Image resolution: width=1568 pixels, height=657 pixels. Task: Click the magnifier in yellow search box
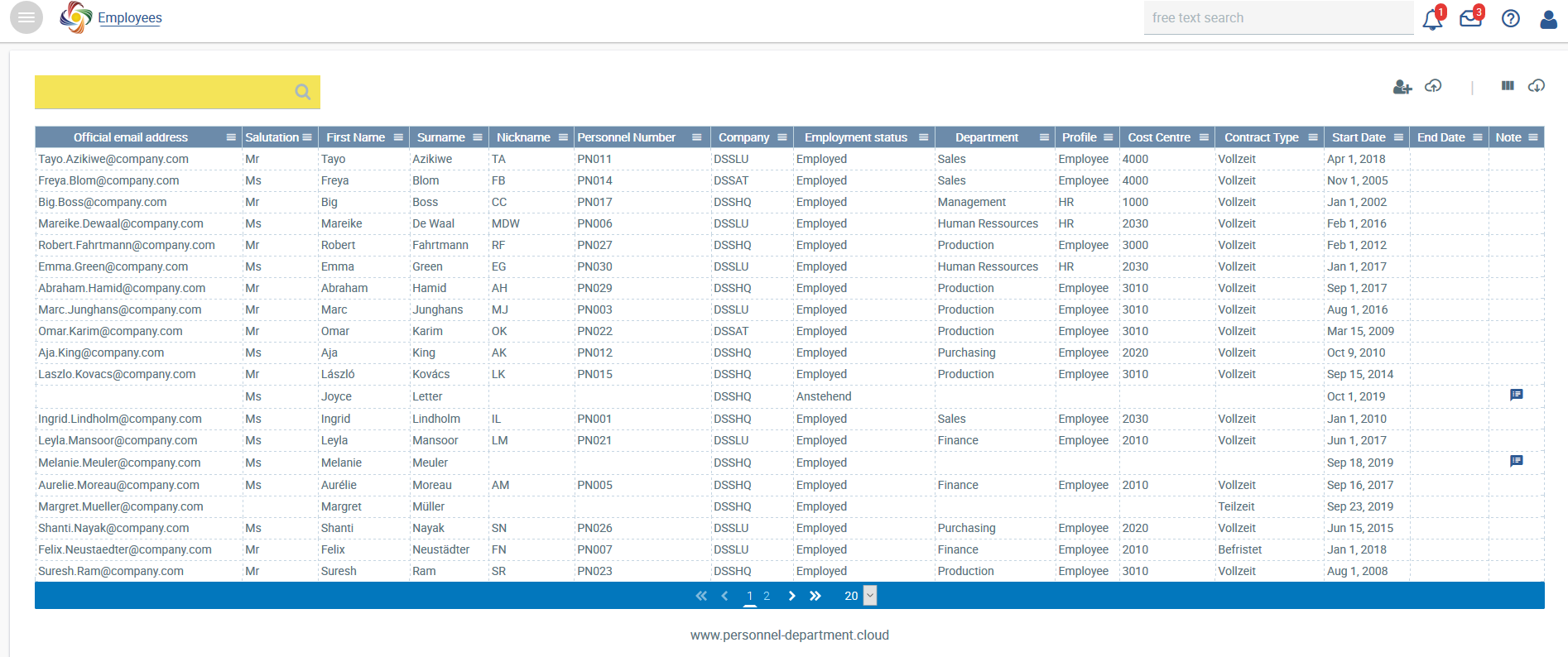[303, 92]
